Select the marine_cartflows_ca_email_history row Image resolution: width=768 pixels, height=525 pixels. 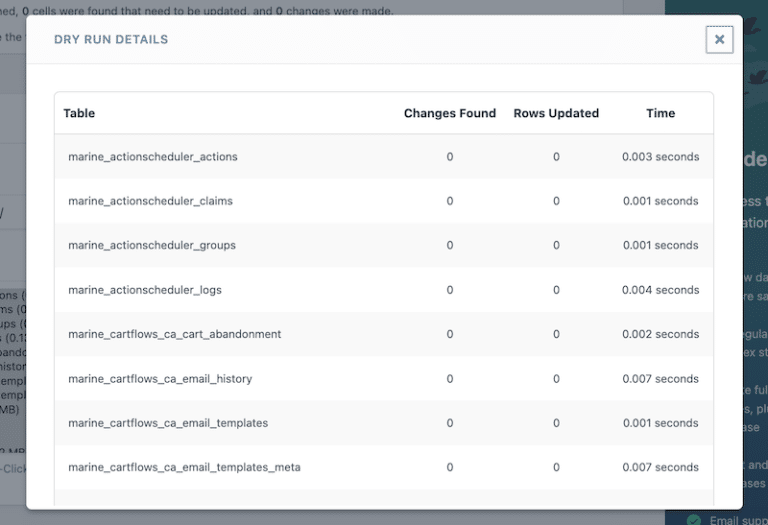160,379
